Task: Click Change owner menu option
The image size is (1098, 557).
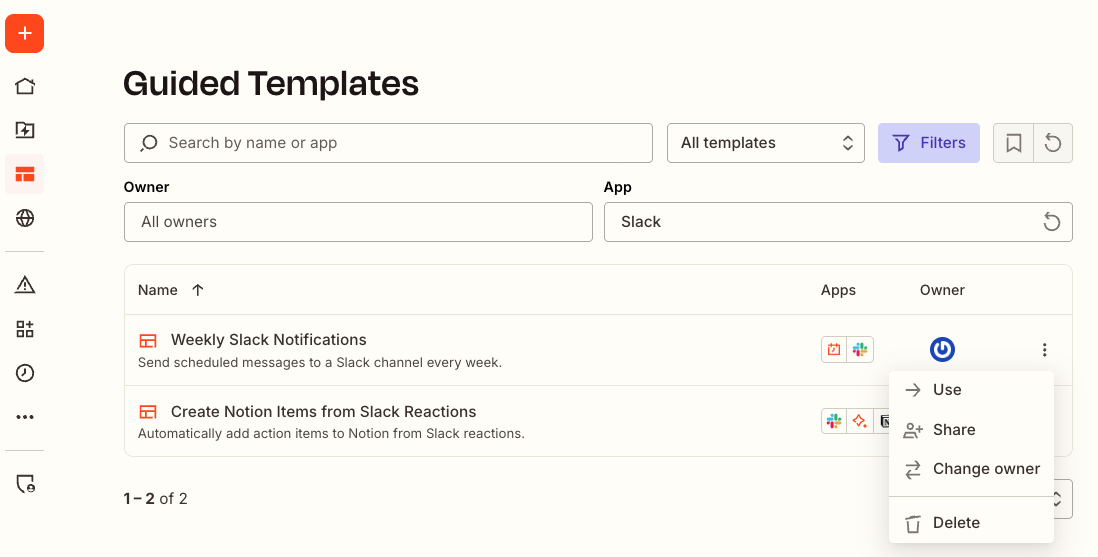Action: coord(986,469)
